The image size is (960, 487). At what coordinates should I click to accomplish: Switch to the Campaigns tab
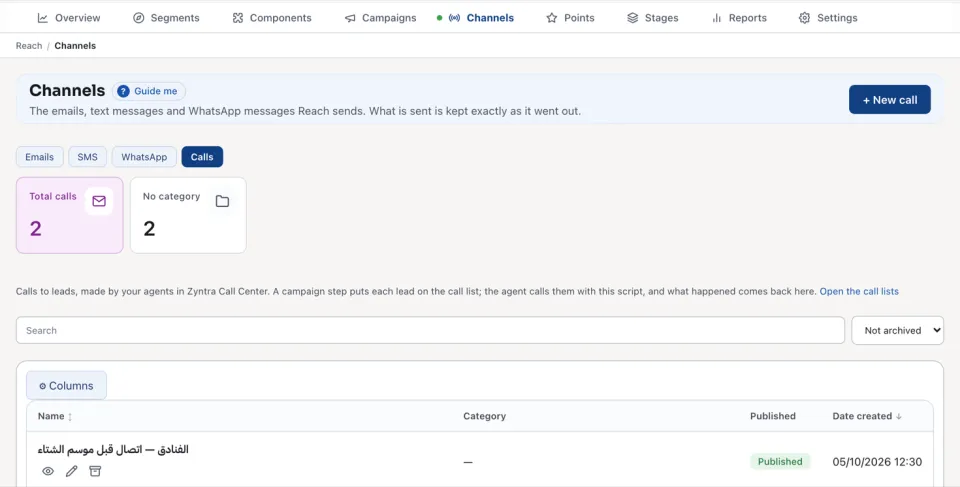(x=380, y=18)
